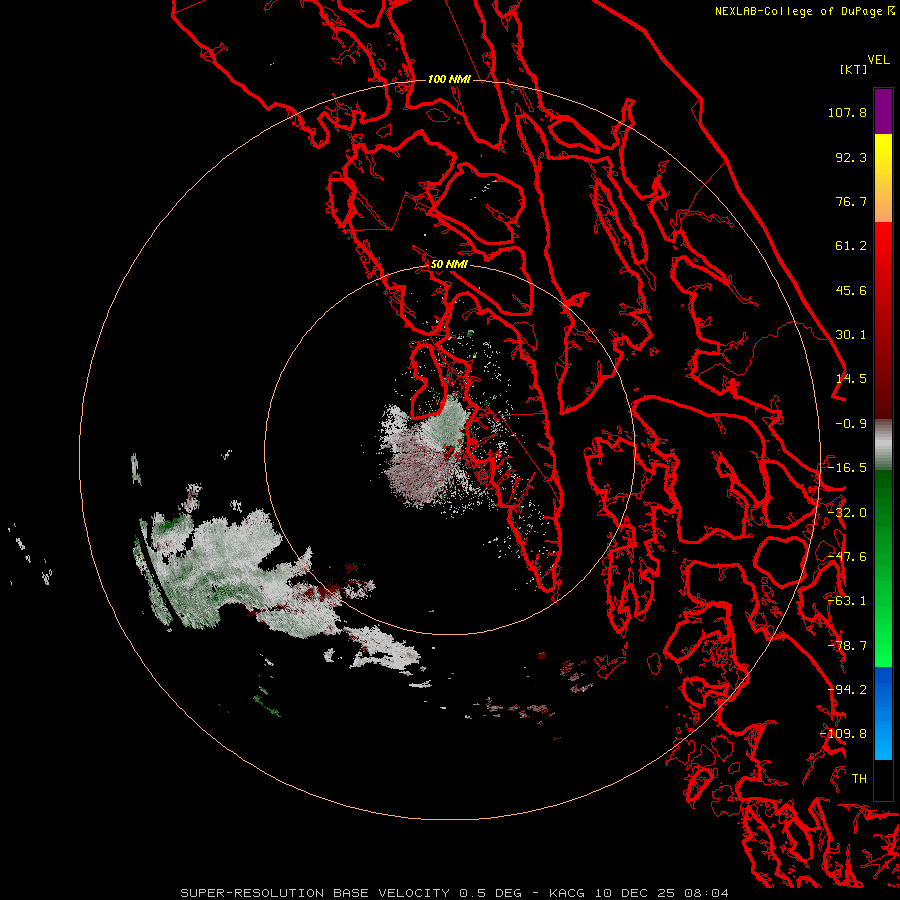Click the purple segment of velocity color bar
Screen dimensions: 900x900
click(883, 111)
